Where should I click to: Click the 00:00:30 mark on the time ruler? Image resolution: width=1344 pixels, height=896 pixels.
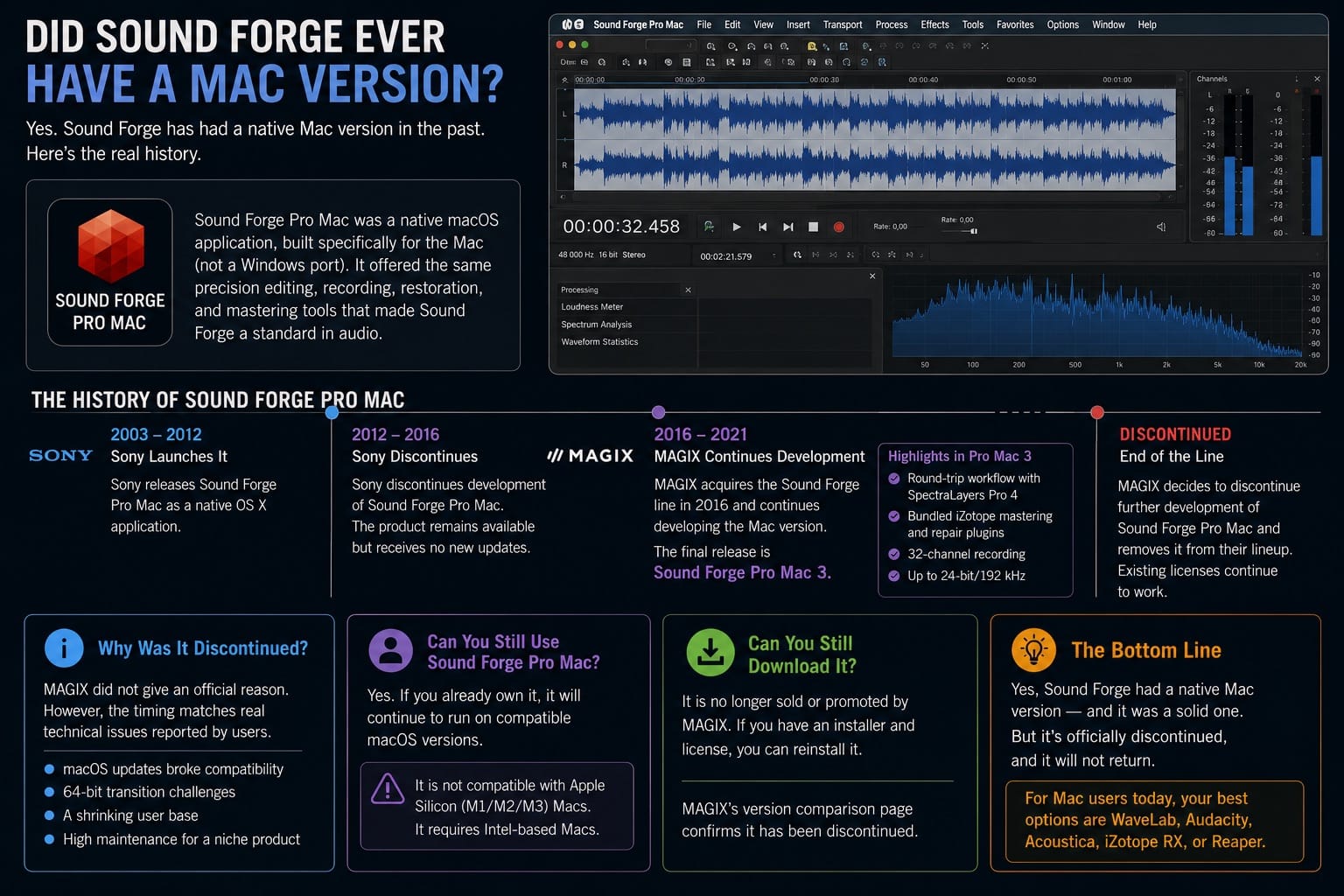coord(824,80)
